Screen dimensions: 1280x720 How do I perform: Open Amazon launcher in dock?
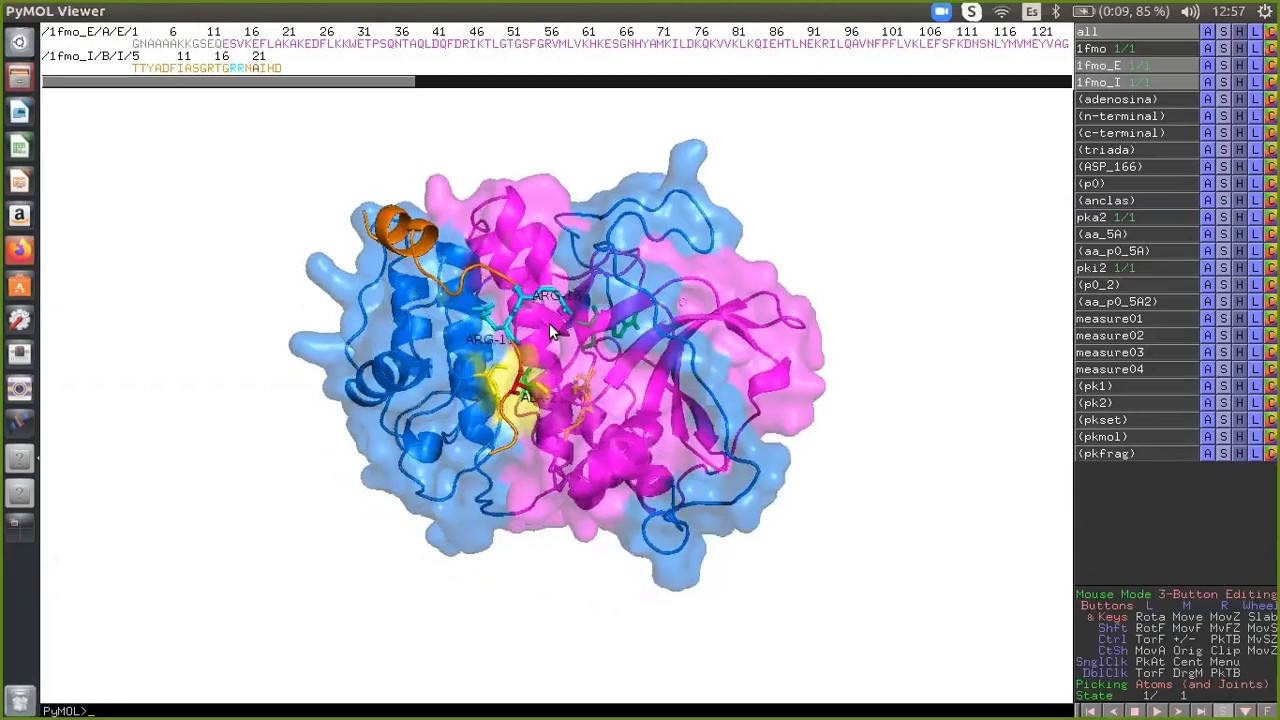click(x=19, y=216)
